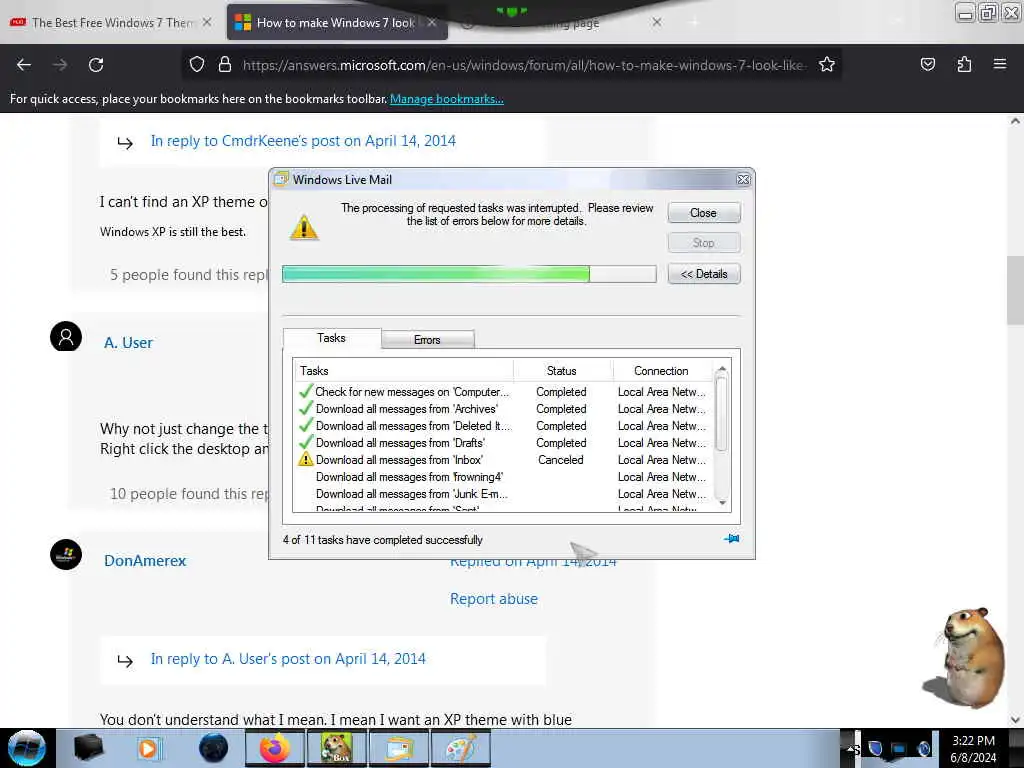Open the Windows Start orb

coord(27,748)
